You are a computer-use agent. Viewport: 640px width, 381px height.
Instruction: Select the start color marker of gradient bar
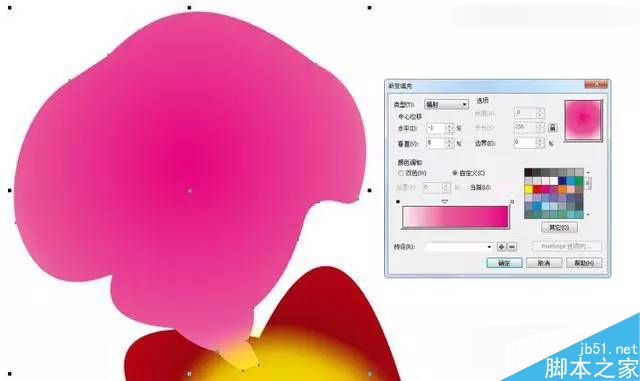click(398, 201)
